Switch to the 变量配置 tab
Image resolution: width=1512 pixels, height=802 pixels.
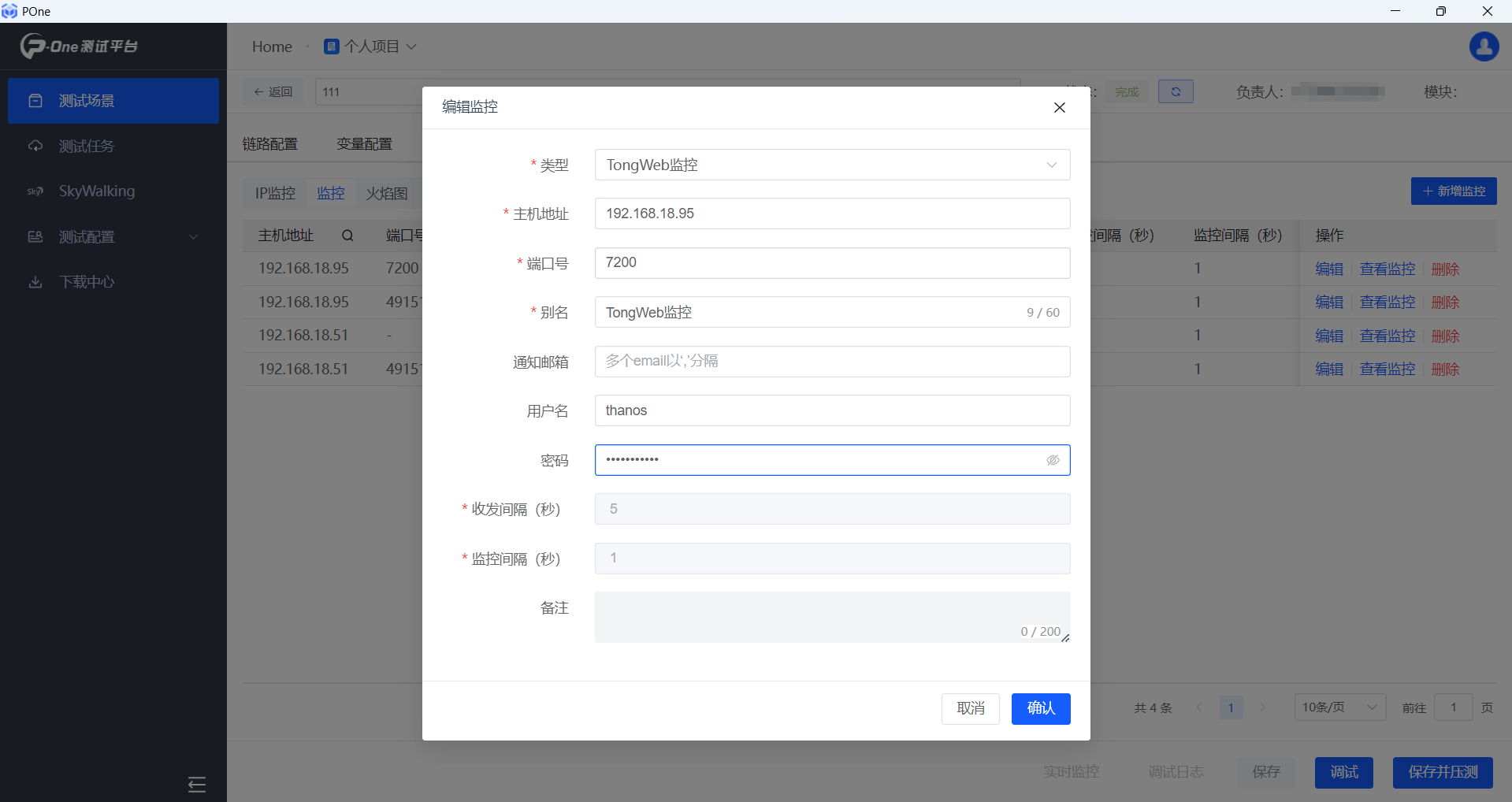[x=364, y=144]
